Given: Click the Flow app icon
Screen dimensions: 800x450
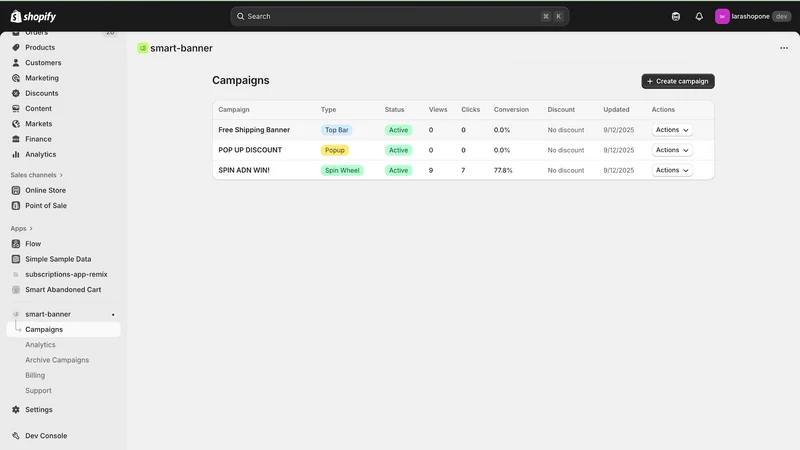Looking at the screenshot, I should coord(16,244).
